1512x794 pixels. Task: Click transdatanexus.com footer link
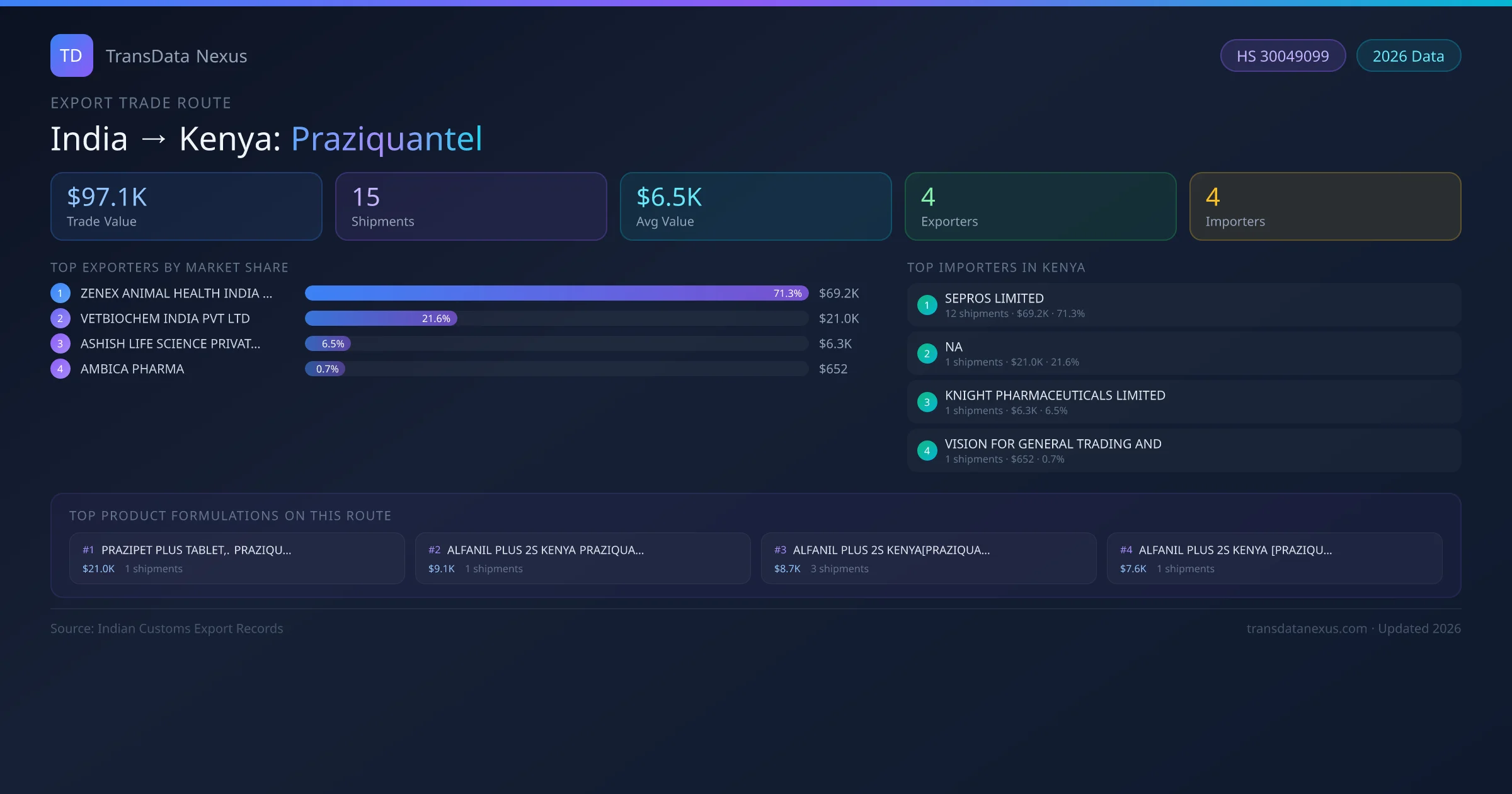click(1307, 628)
